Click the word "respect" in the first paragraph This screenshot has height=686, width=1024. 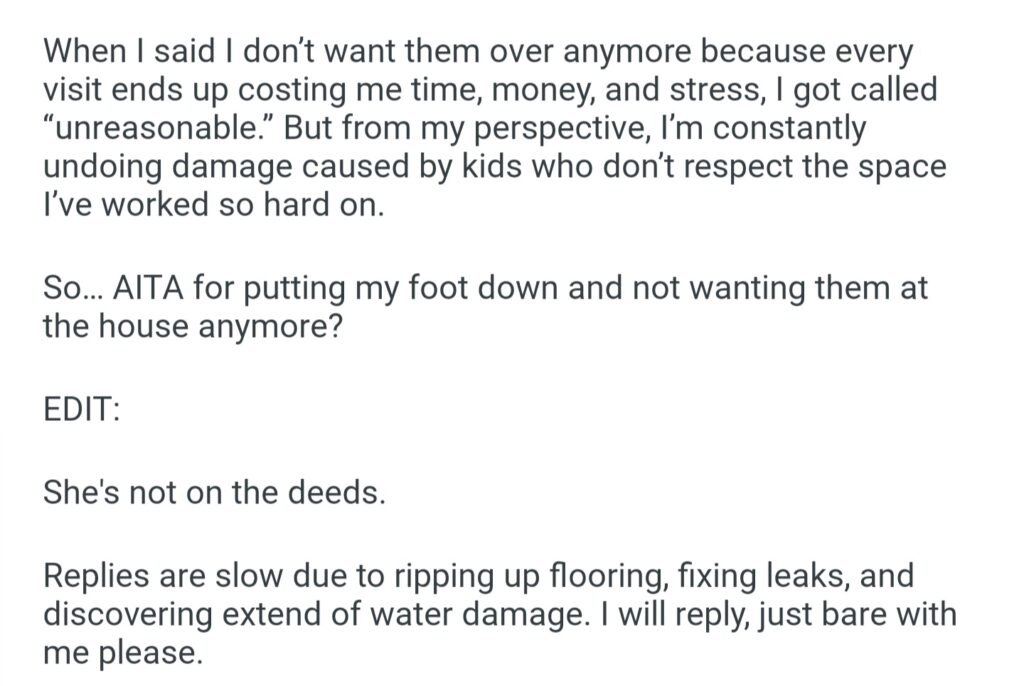[768, 167]
